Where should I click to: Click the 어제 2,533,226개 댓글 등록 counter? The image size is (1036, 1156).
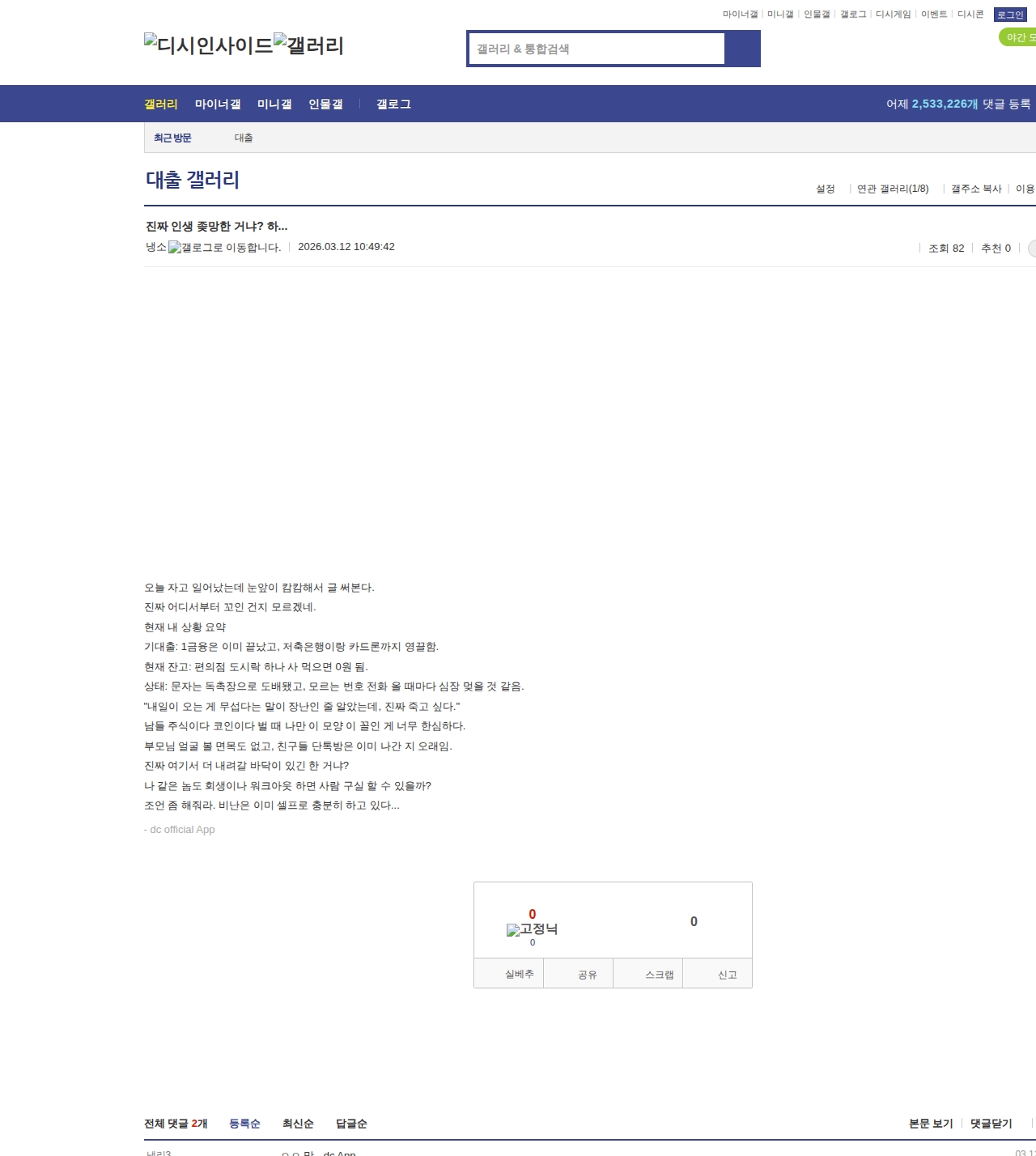tap(958, 104)
